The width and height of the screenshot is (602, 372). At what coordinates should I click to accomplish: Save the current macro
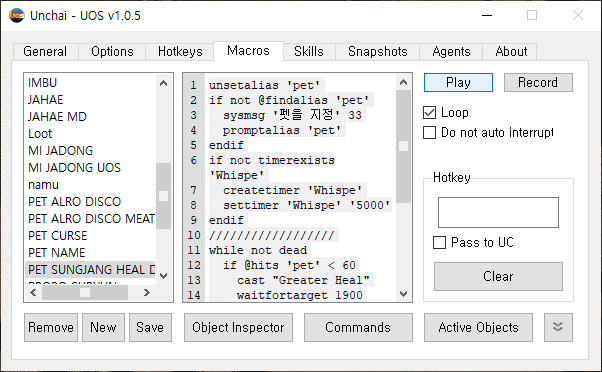(150, 327)
